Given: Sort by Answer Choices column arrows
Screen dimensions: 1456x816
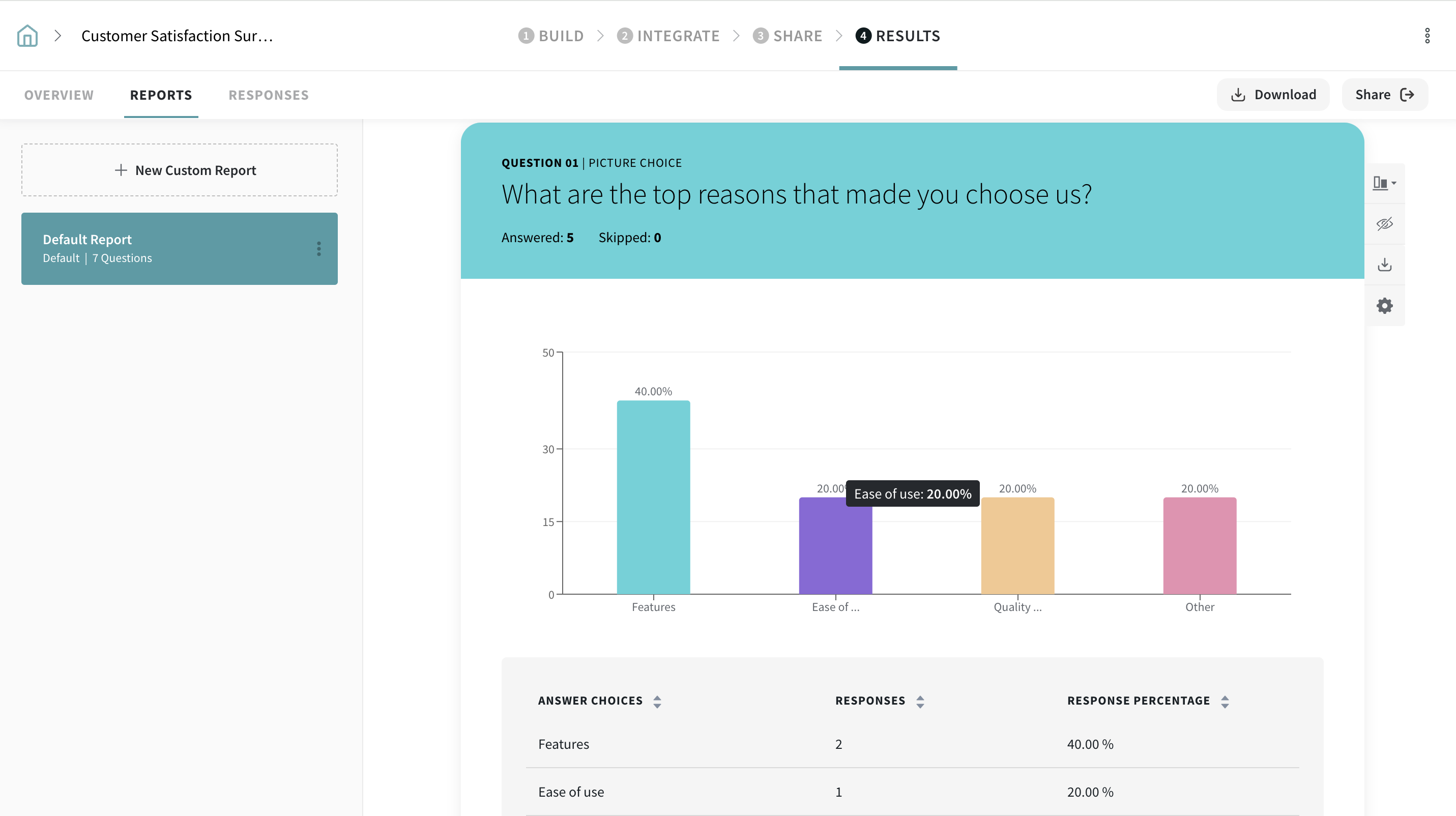Looking at the screenshot, I should click(x=657, y=702).
